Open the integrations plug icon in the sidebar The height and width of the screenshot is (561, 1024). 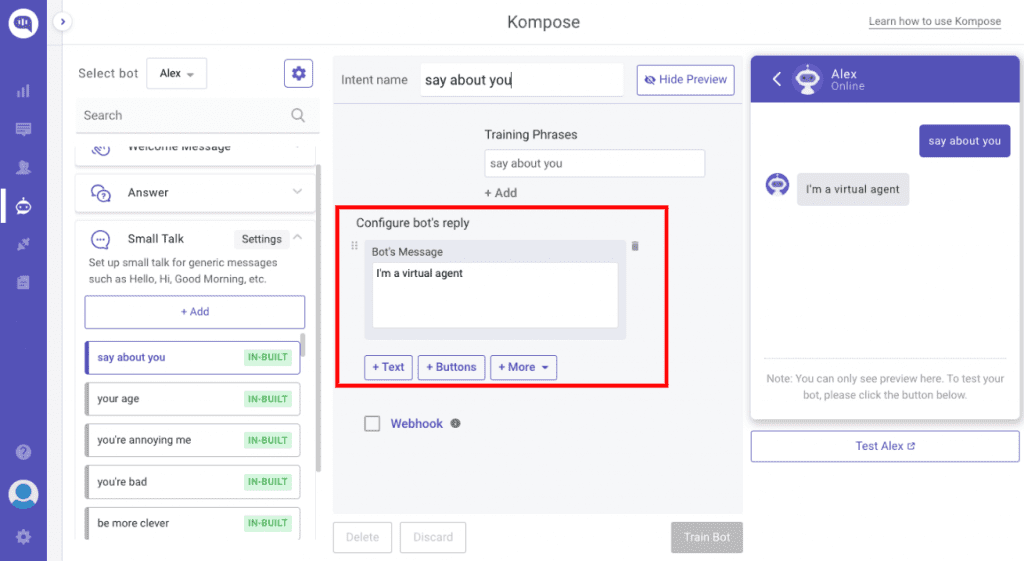tap(23, 244)
